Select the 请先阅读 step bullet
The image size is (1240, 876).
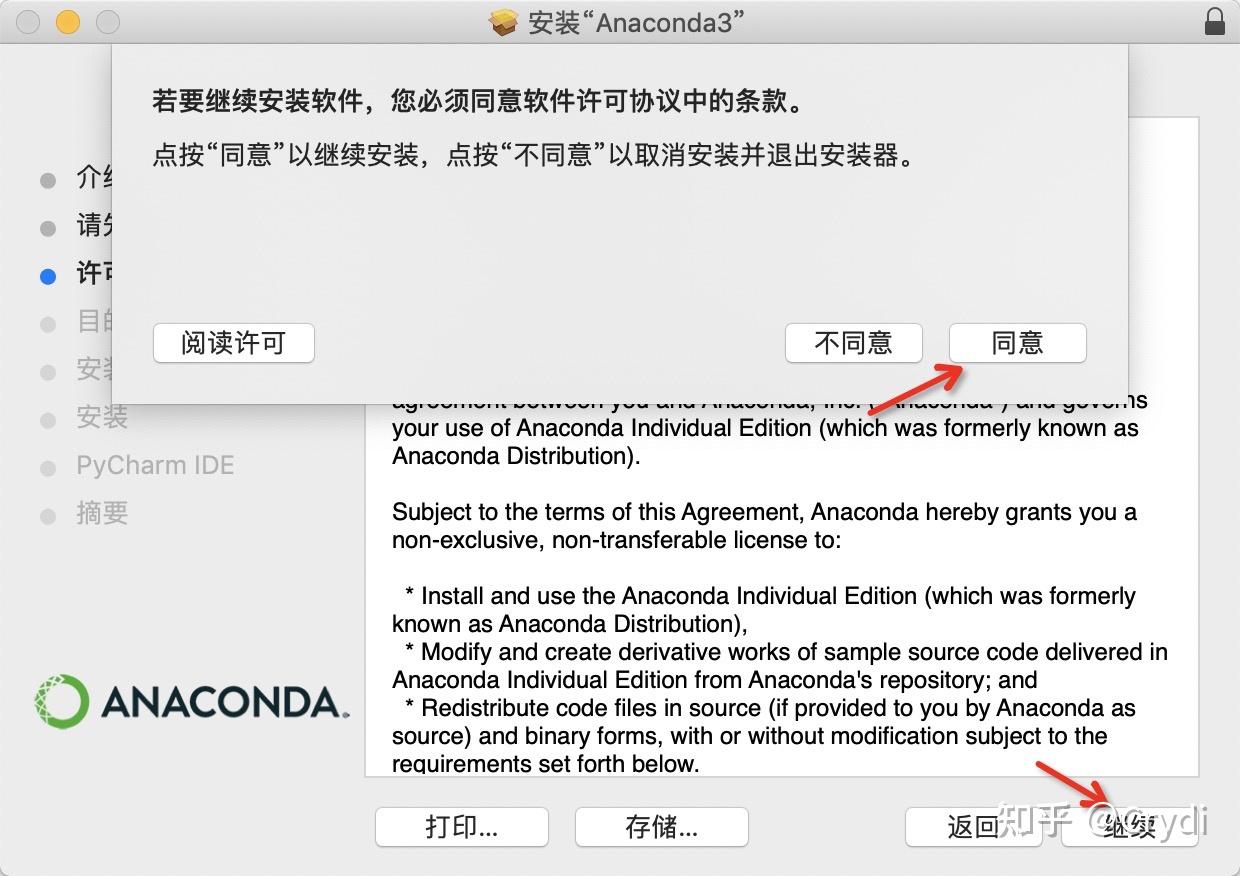(x=48, y=228)
